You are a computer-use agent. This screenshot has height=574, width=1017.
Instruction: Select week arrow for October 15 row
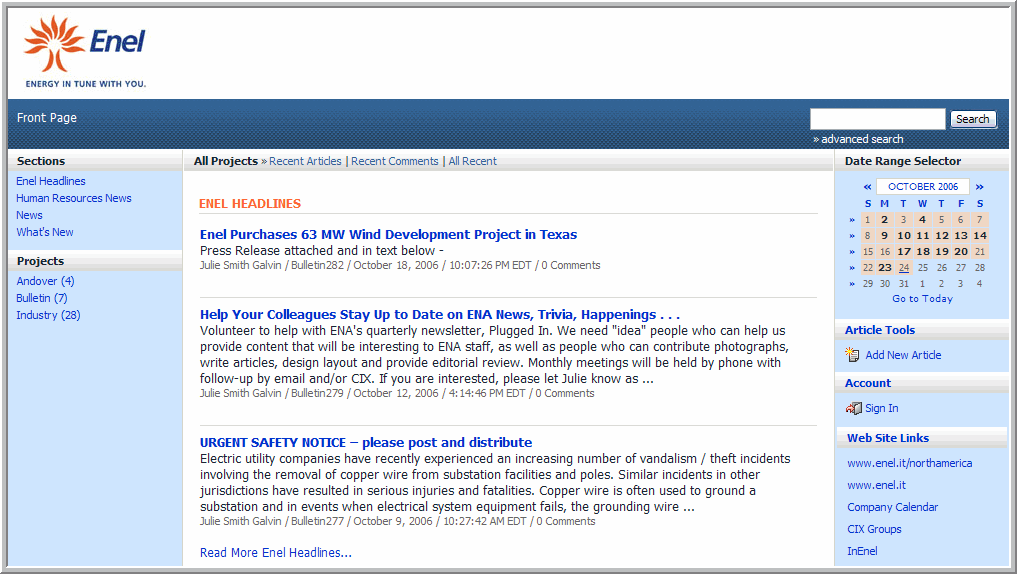(852, 252)
